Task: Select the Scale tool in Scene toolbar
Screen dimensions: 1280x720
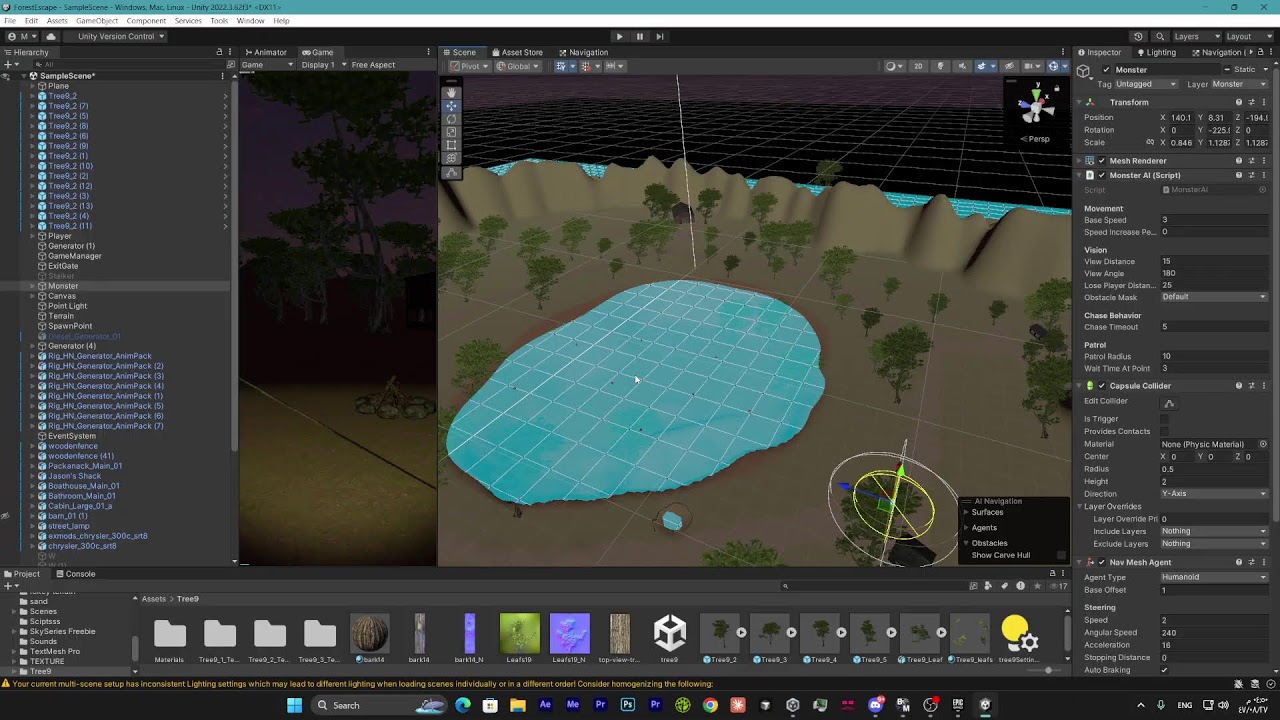Action: pyautogui.click(x=451, y=132)
